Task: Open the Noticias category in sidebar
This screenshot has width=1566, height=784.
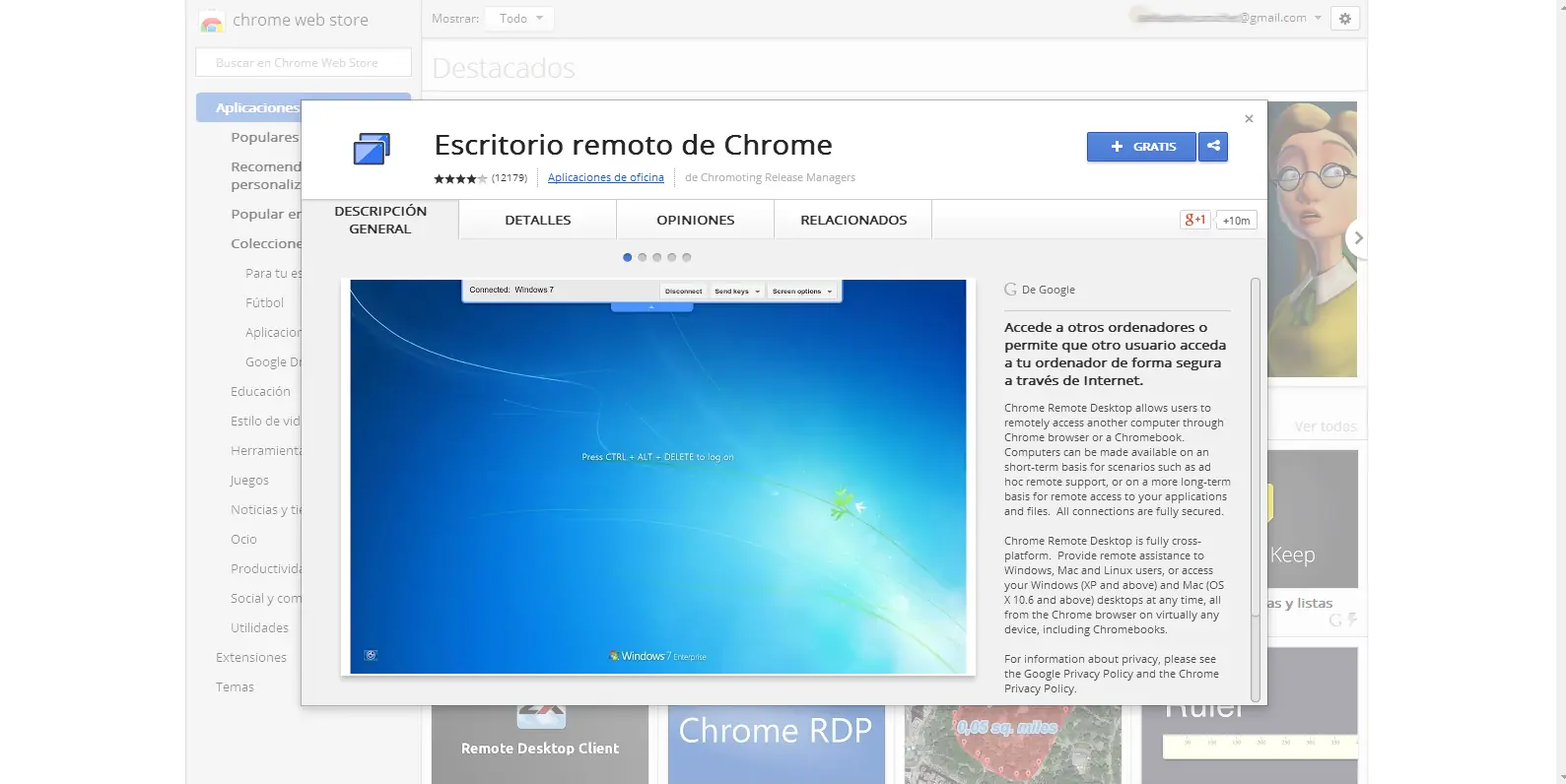Action: pyautogui.click(x=266, y=509)
